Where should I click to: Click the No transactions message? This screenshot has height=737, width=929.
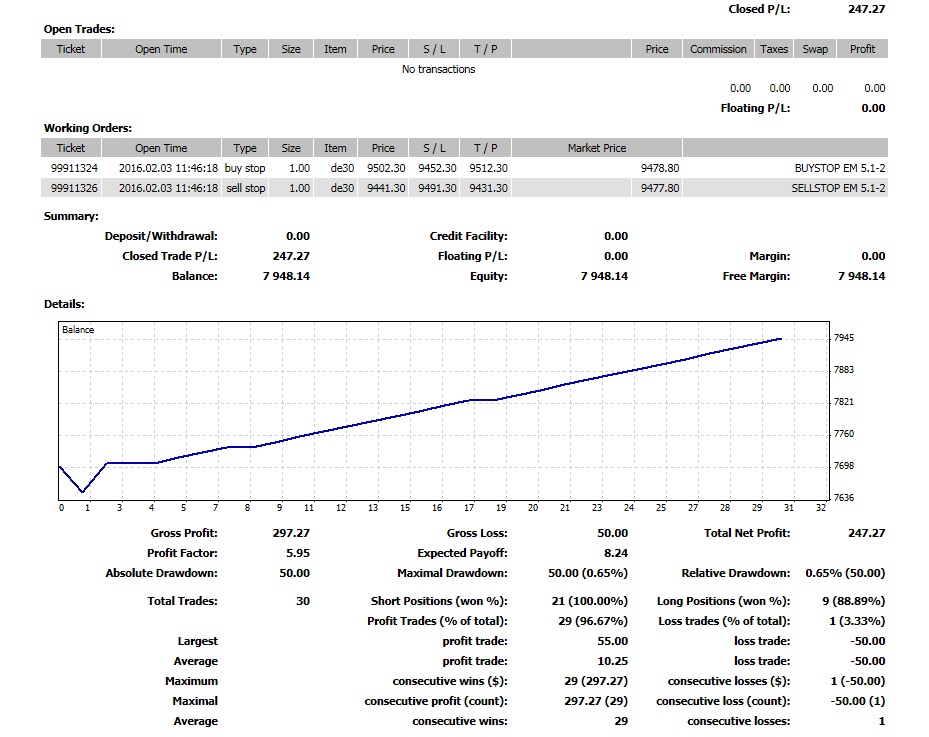438,69
